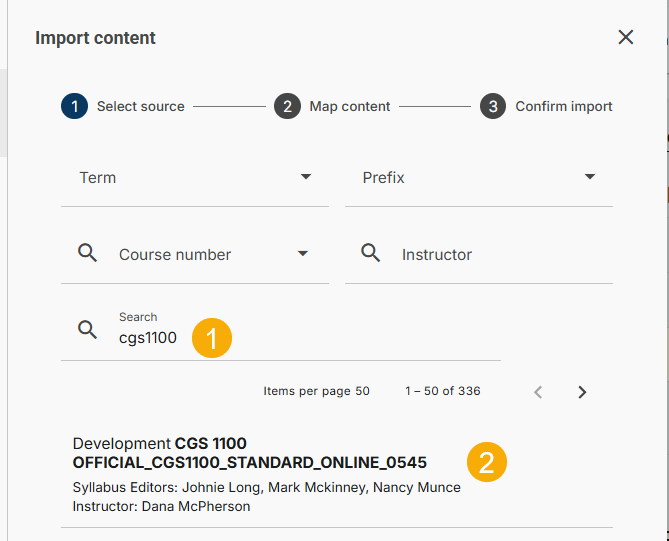Expand the Prefix dropdown arrow
The height and width of the screenshot is (541, 669).
[x=590, y=177]
